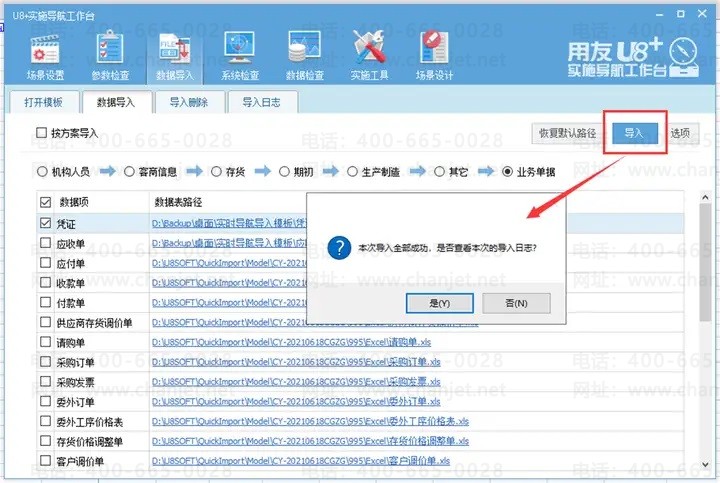
Task: Select 数据导入 toolbar icon
Action: [175, 57]
